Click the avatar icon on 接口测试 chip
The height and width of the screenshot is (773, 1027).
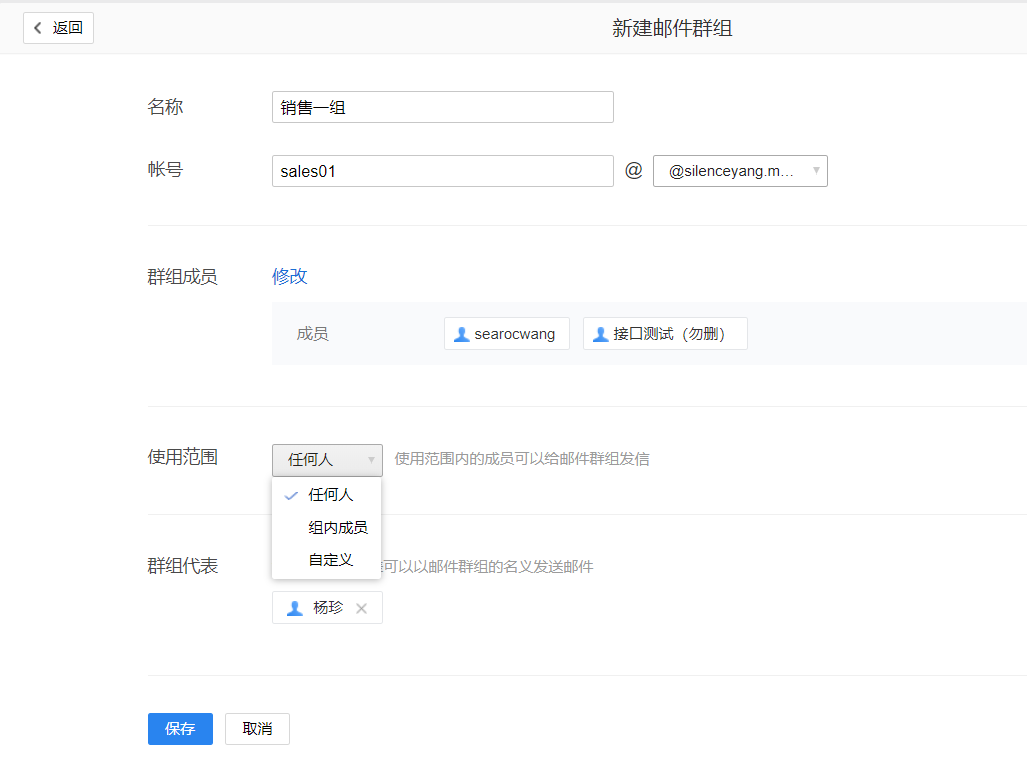point(600,334)
